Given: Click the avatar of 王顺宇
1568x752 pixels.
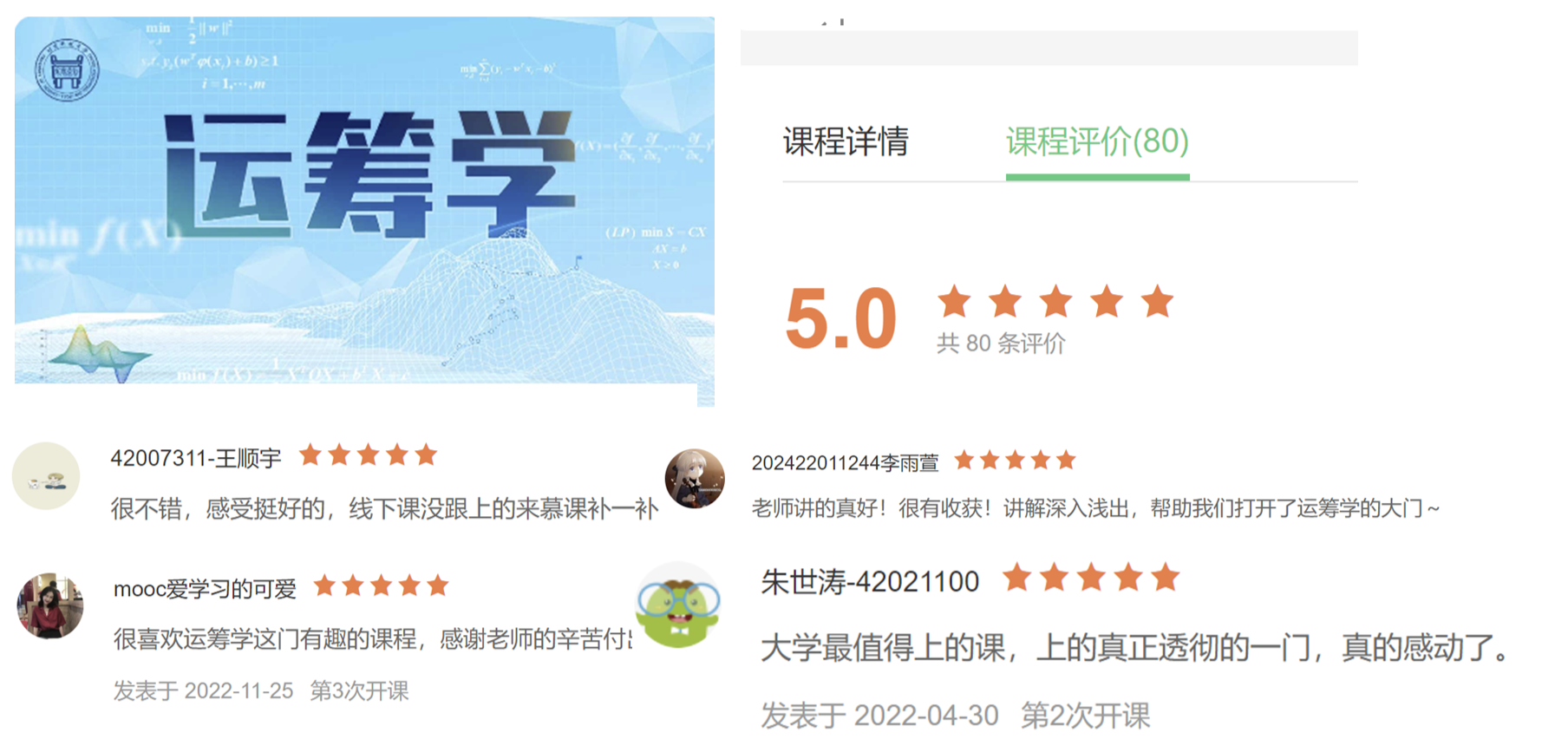Looking at the screenshot, I should [46, 476].
